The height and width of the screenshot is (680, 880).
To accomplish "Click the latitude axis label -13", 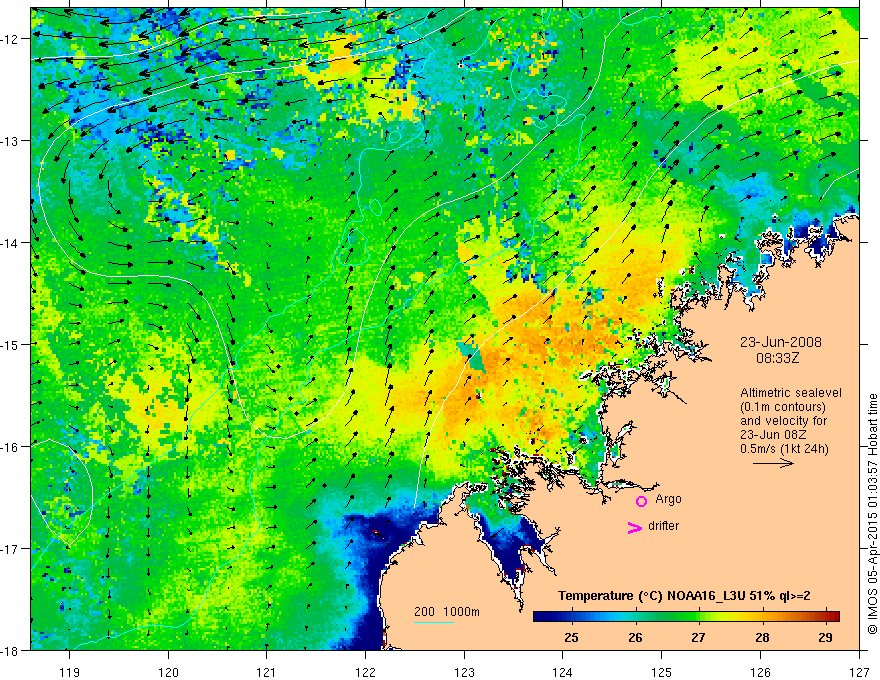I will coord(10,141).
